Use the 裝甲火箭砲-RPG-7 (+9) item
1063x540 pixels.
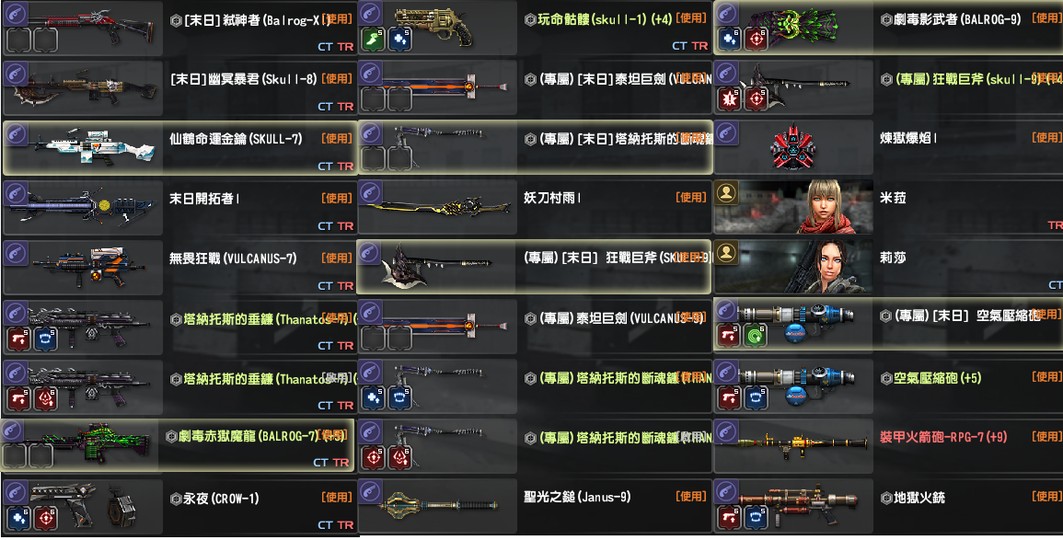point(1047,436)
